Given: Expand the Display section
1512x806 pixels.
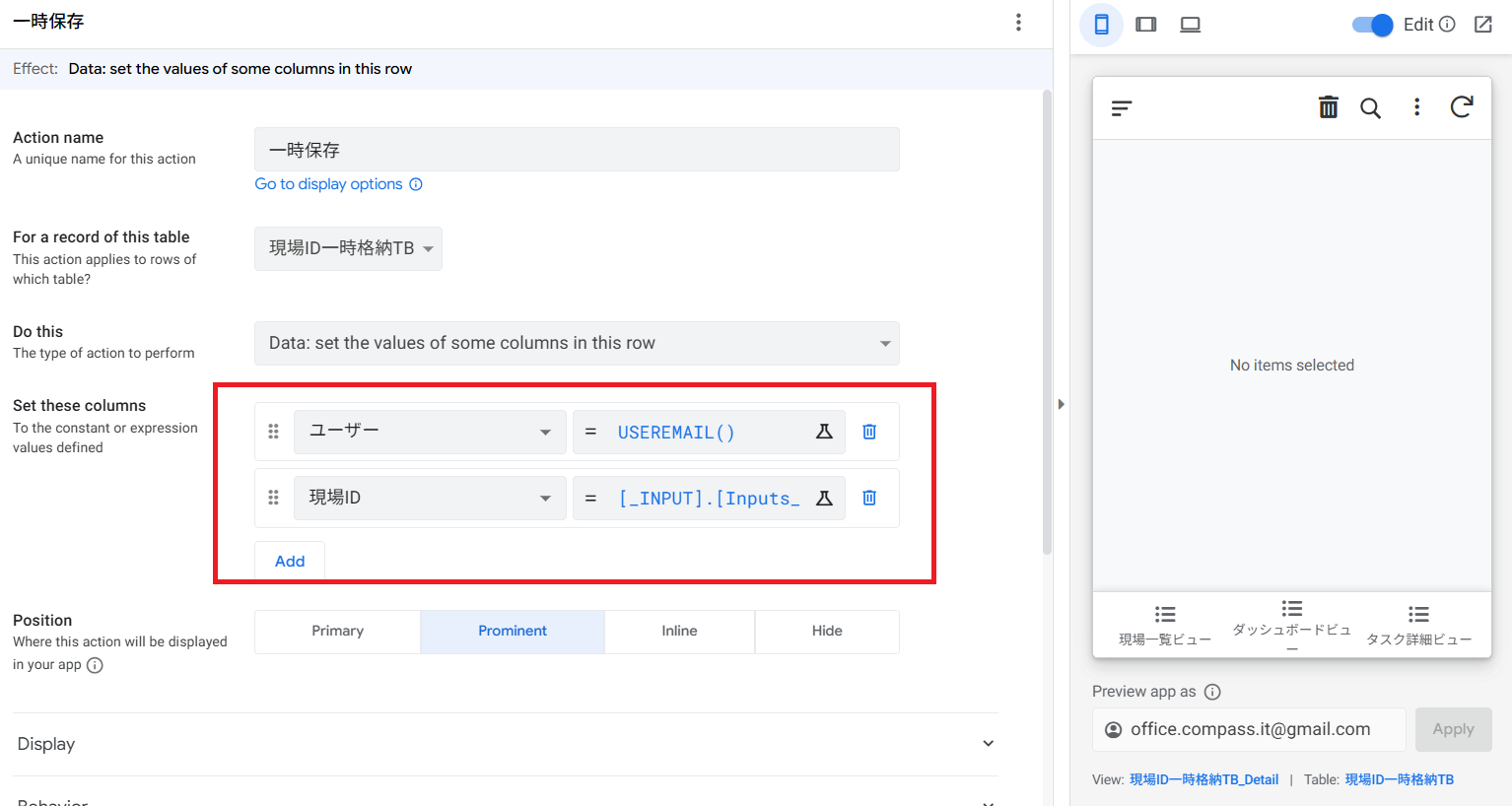Looking at the screenshot, I should click(x=506, y=744).
